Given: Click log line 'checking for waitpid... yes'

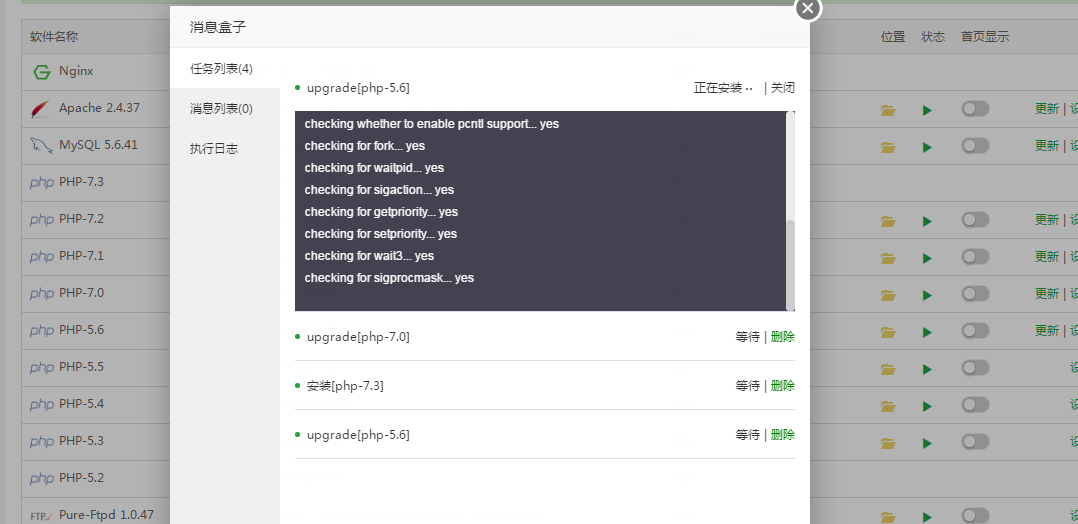Looking at the screenshot, I should point(374,168).
